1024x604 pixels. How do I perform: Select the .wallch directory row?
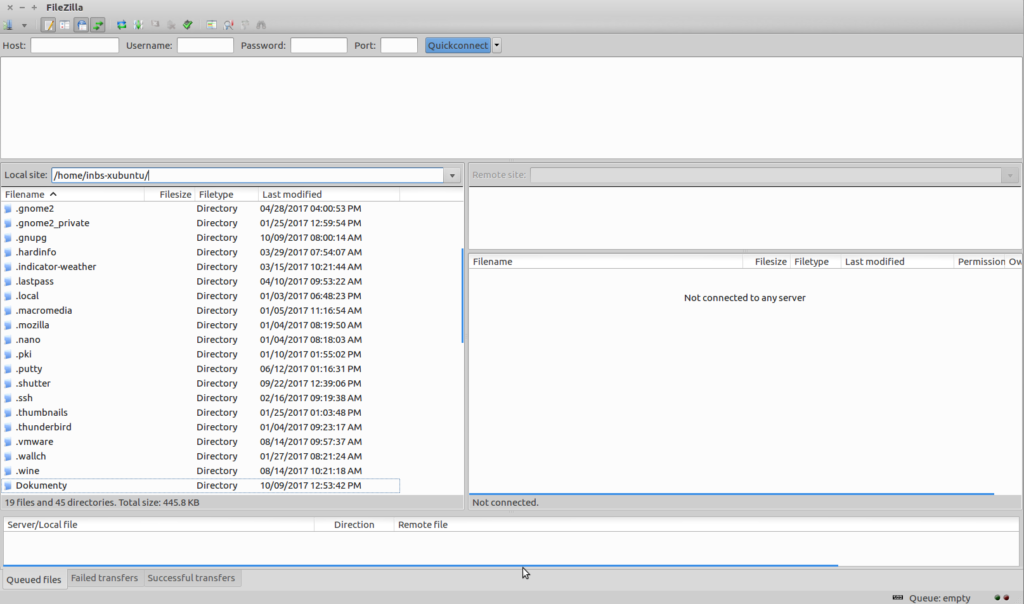pos(200,456)
